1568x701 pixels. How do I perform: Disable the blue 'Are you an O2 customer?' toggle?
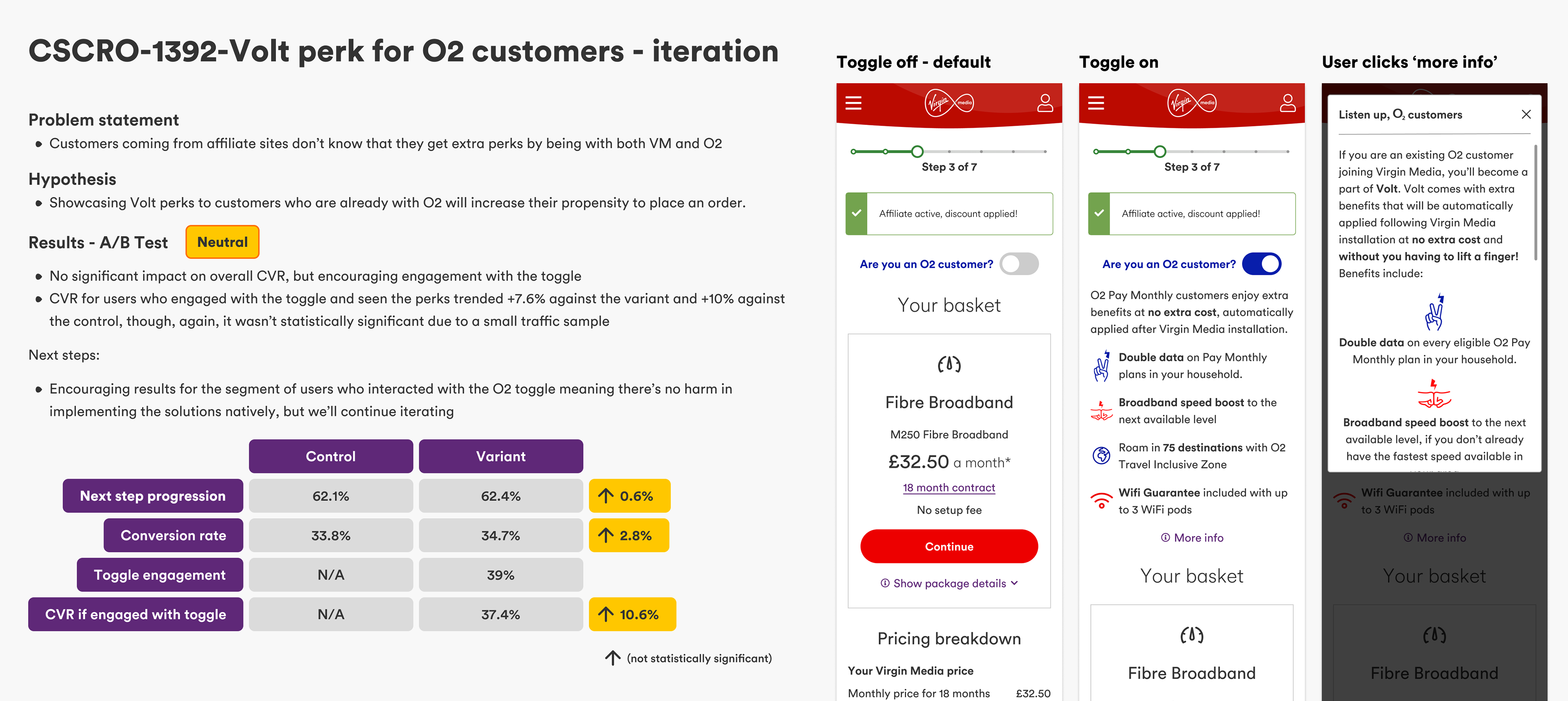pos(1262,264)
